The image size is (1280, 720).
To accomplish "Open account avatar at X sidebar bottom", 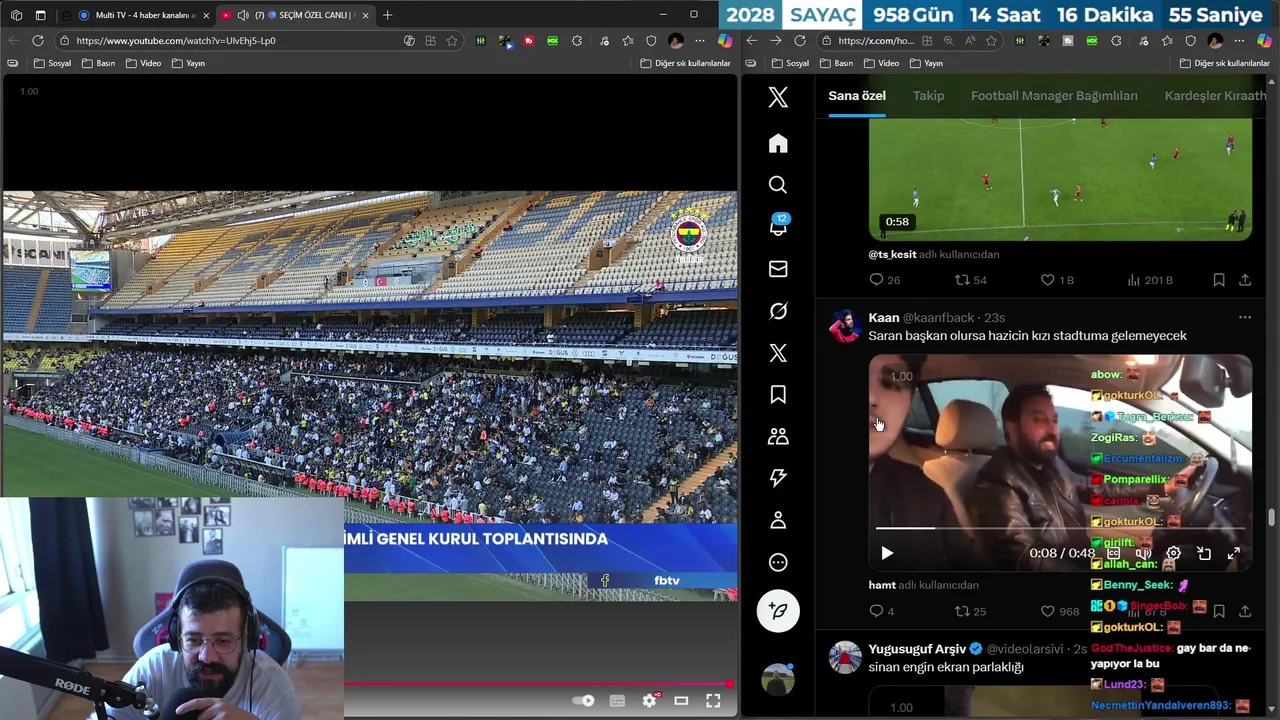I will 778,679.
